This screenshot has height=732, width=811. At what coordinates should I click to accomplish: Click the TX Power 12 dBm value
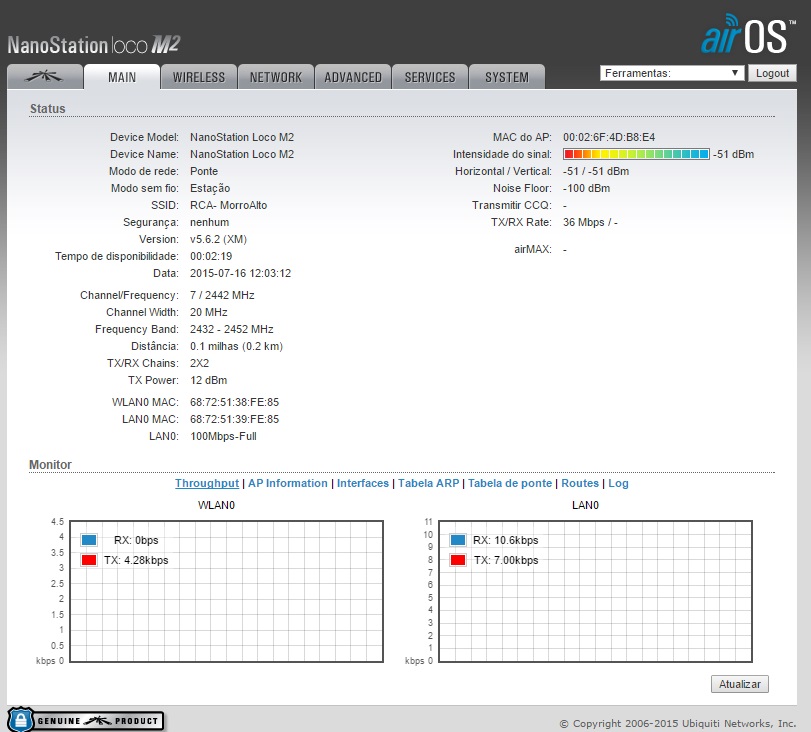(x=208, y=380)
